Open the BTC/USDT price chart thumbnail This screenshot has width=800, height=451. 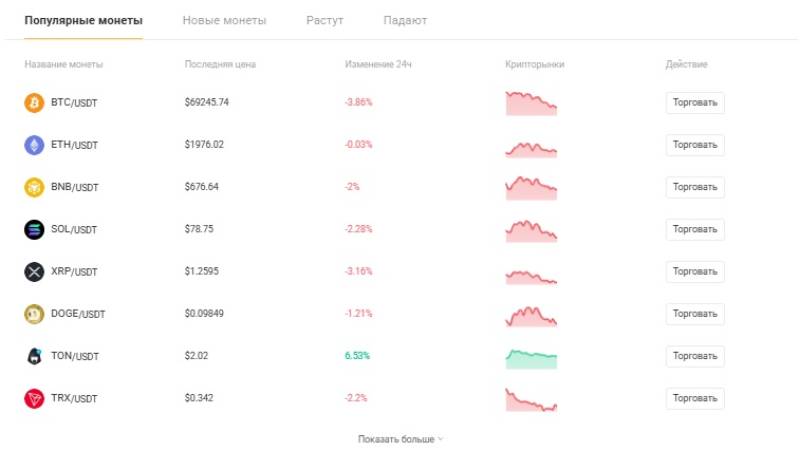(x=531, y=103)
